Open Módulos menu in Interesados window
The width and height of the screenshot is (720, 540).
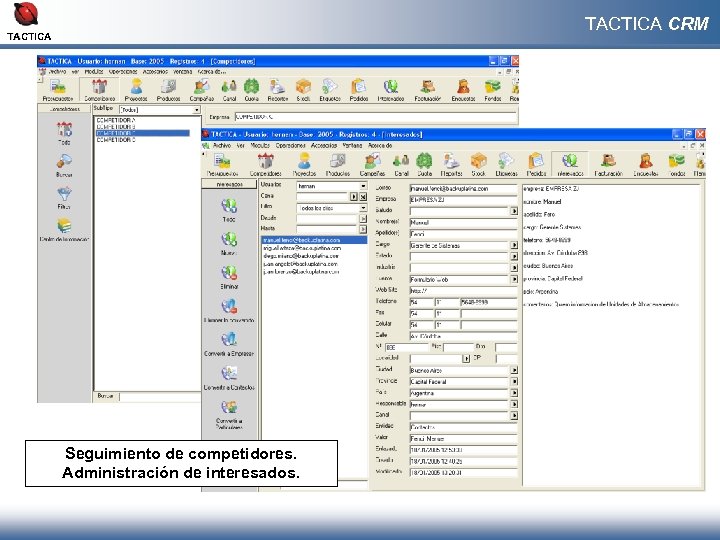coord(260,146)
